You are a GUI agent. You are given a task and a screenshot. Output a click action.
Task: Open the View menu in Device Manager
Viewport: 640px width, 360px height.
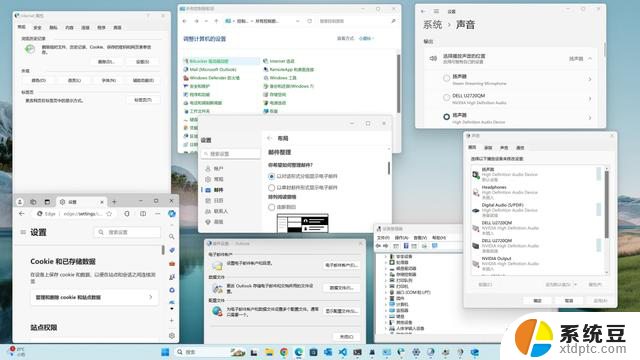(420, 238)
